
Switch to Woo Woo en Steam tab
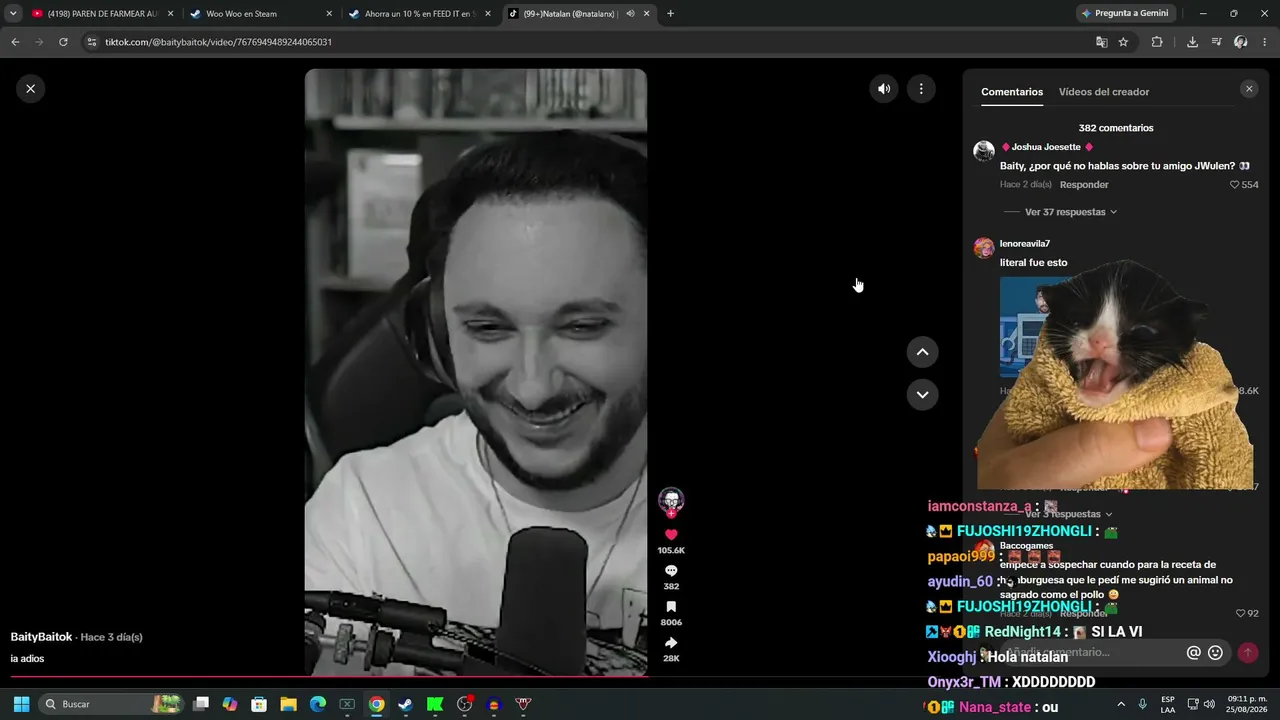(261, 14)
